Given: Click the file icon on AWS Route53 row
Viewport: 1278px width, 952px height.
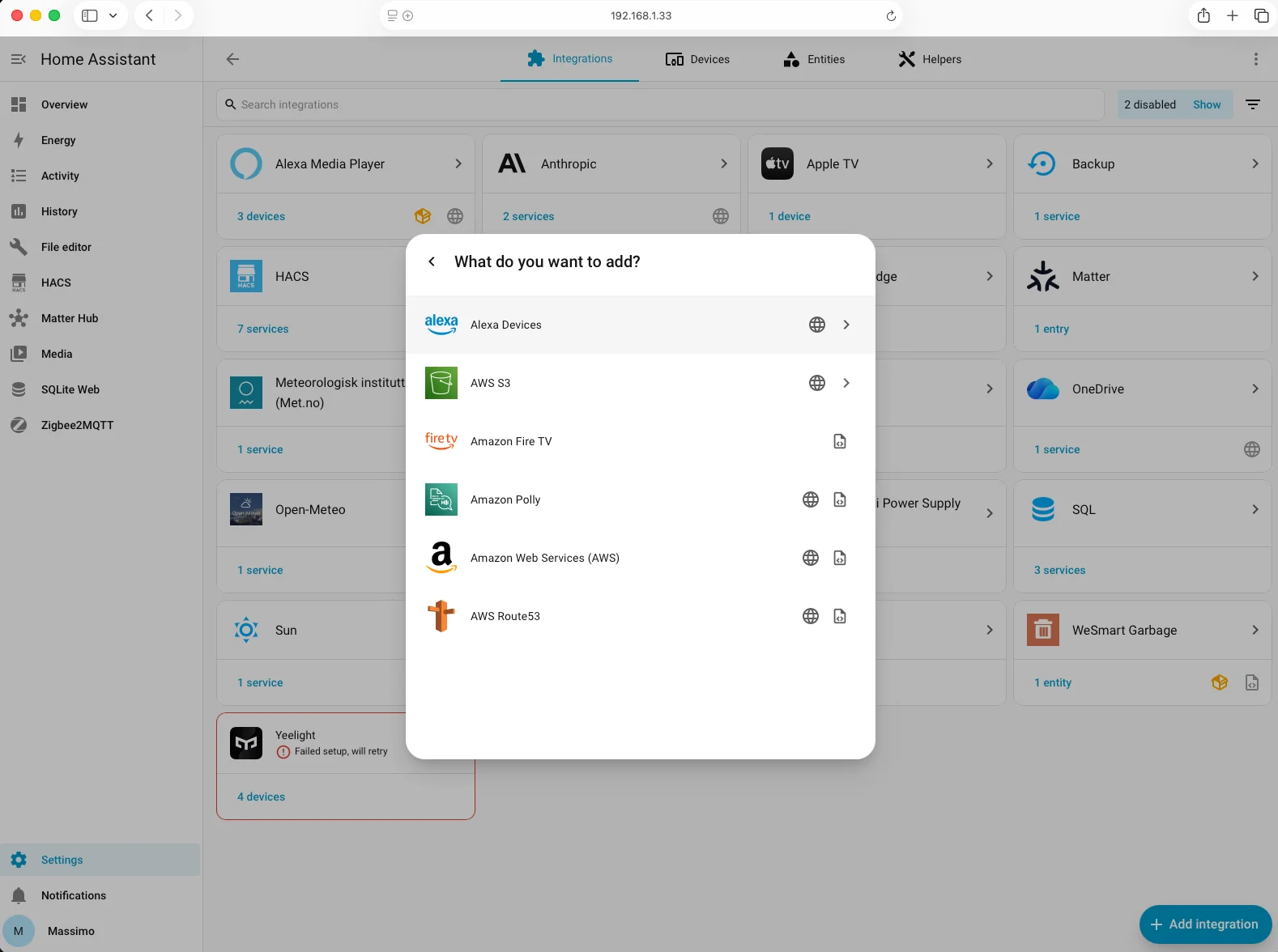Looking at the screenshot, I should 840,616.
